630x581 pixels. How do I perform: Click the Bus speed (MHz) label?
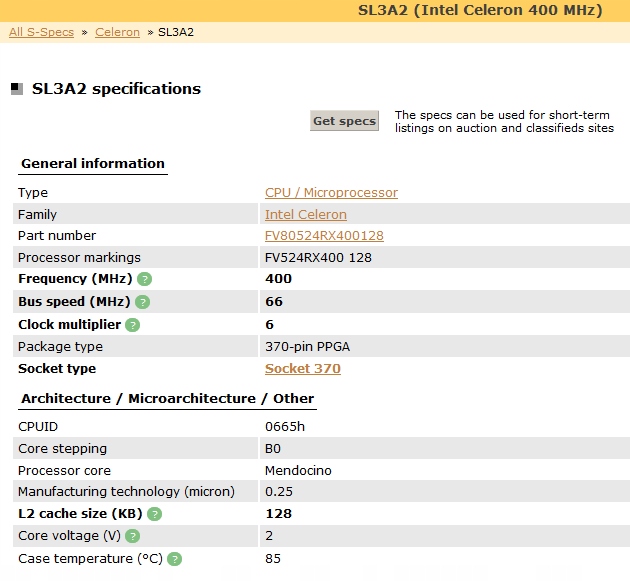click(x=74, y=302)
